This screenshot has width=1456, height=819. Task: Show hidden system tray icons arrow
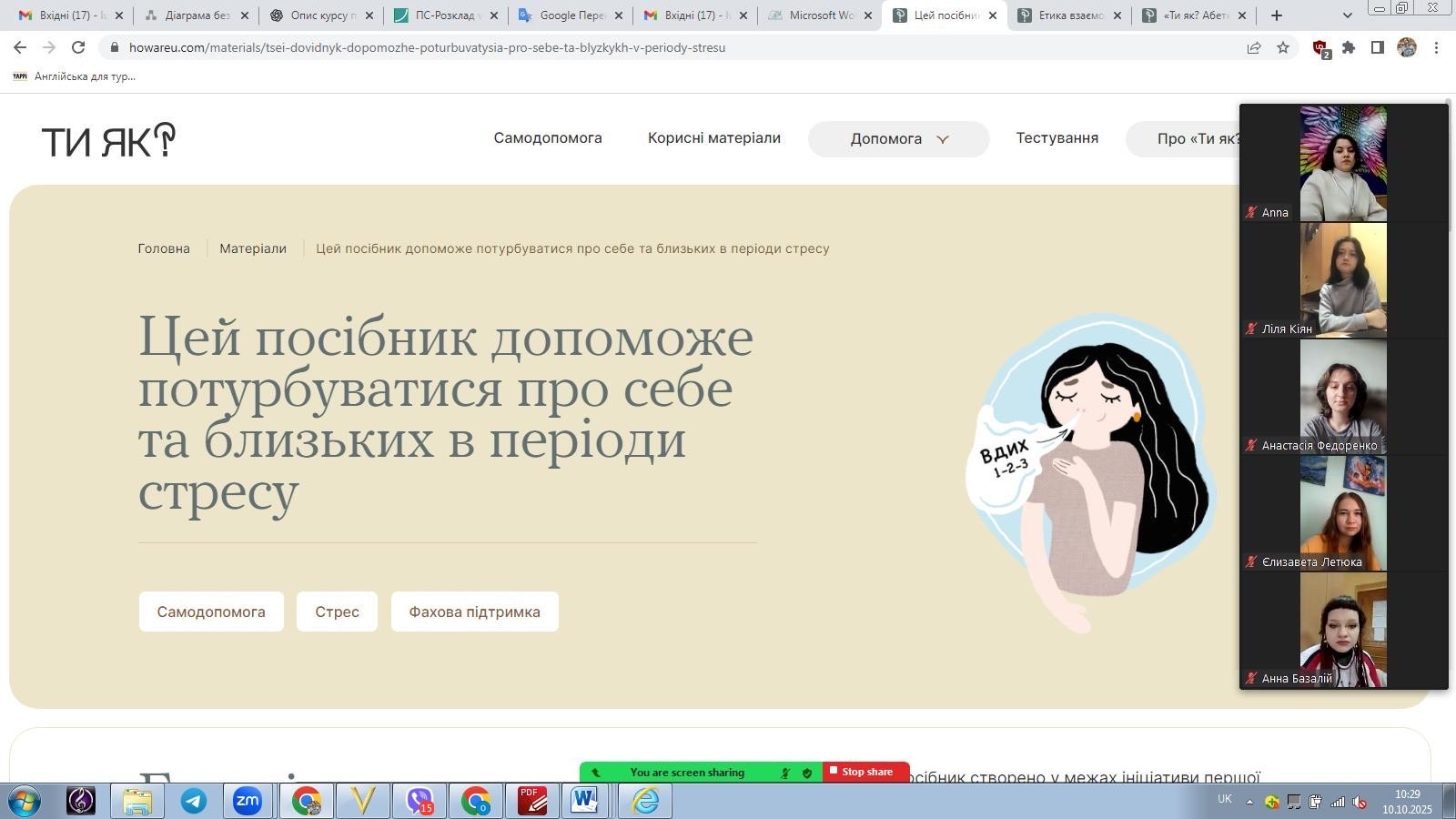pyautogui.click(x=1249, y=802)
